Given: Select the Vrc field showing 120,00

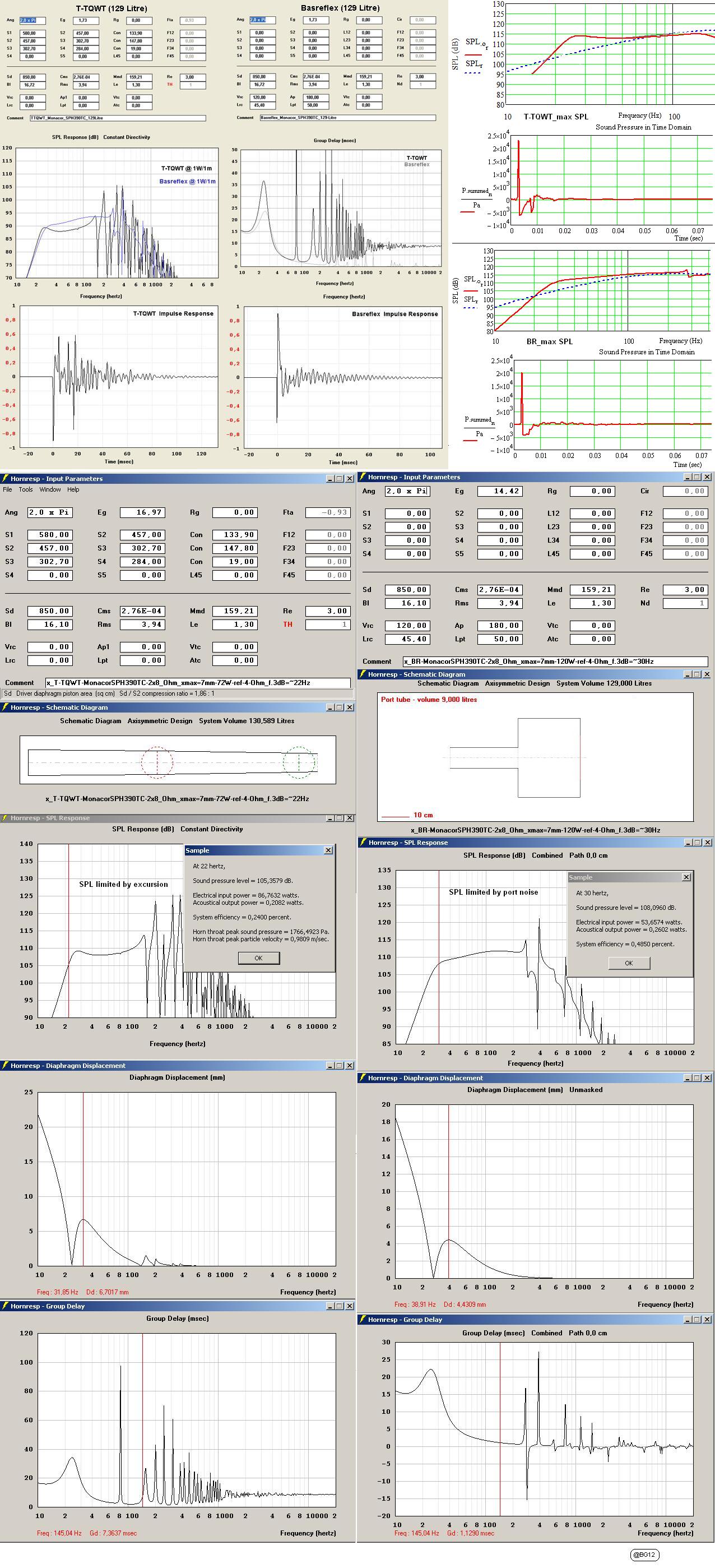Looking at the screenshot, I should pos(407,626).
